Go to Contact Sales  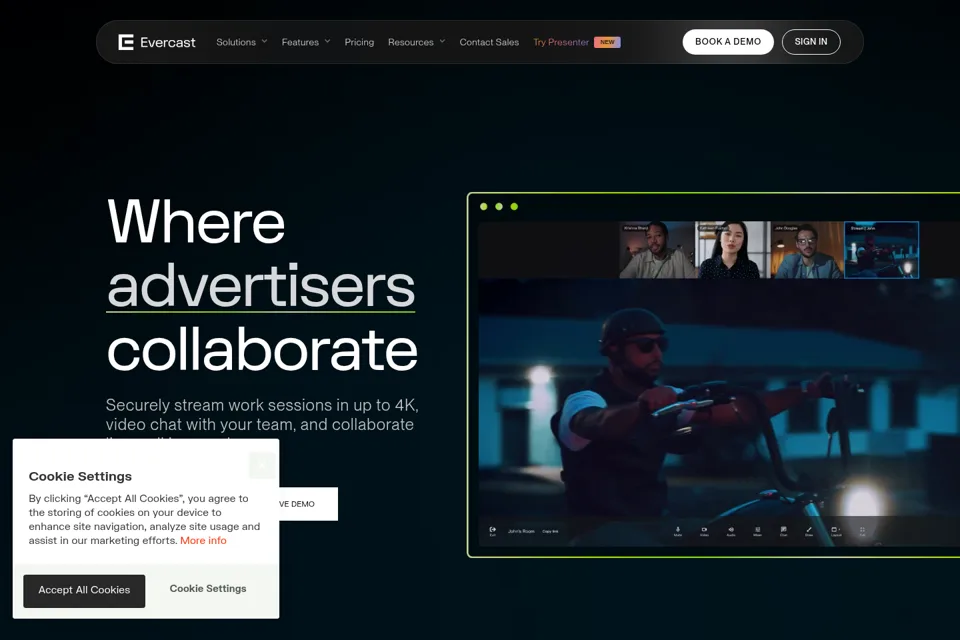pos(489,42)
